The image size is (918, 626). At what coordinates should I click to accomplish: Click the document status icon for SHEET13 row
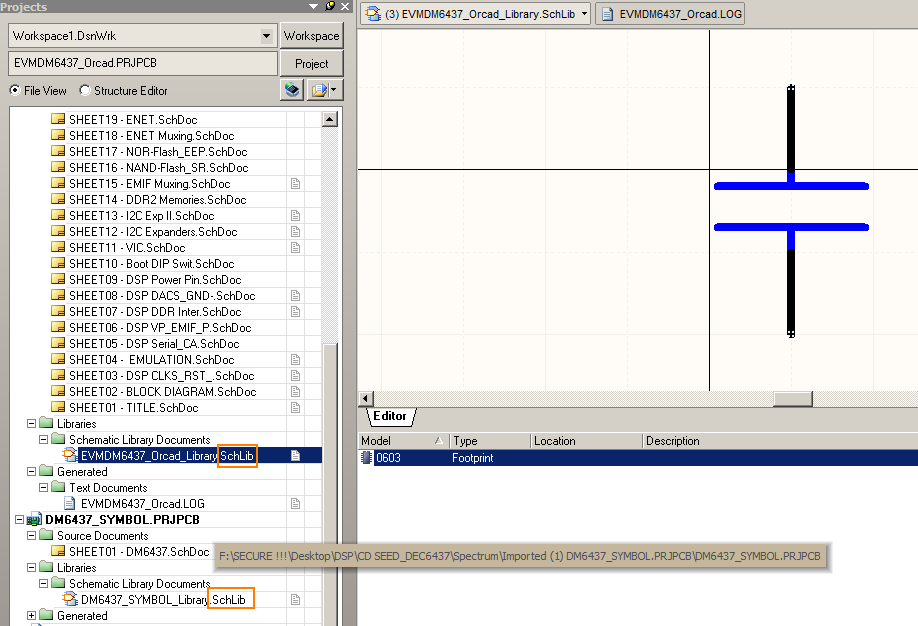point(296,216)
